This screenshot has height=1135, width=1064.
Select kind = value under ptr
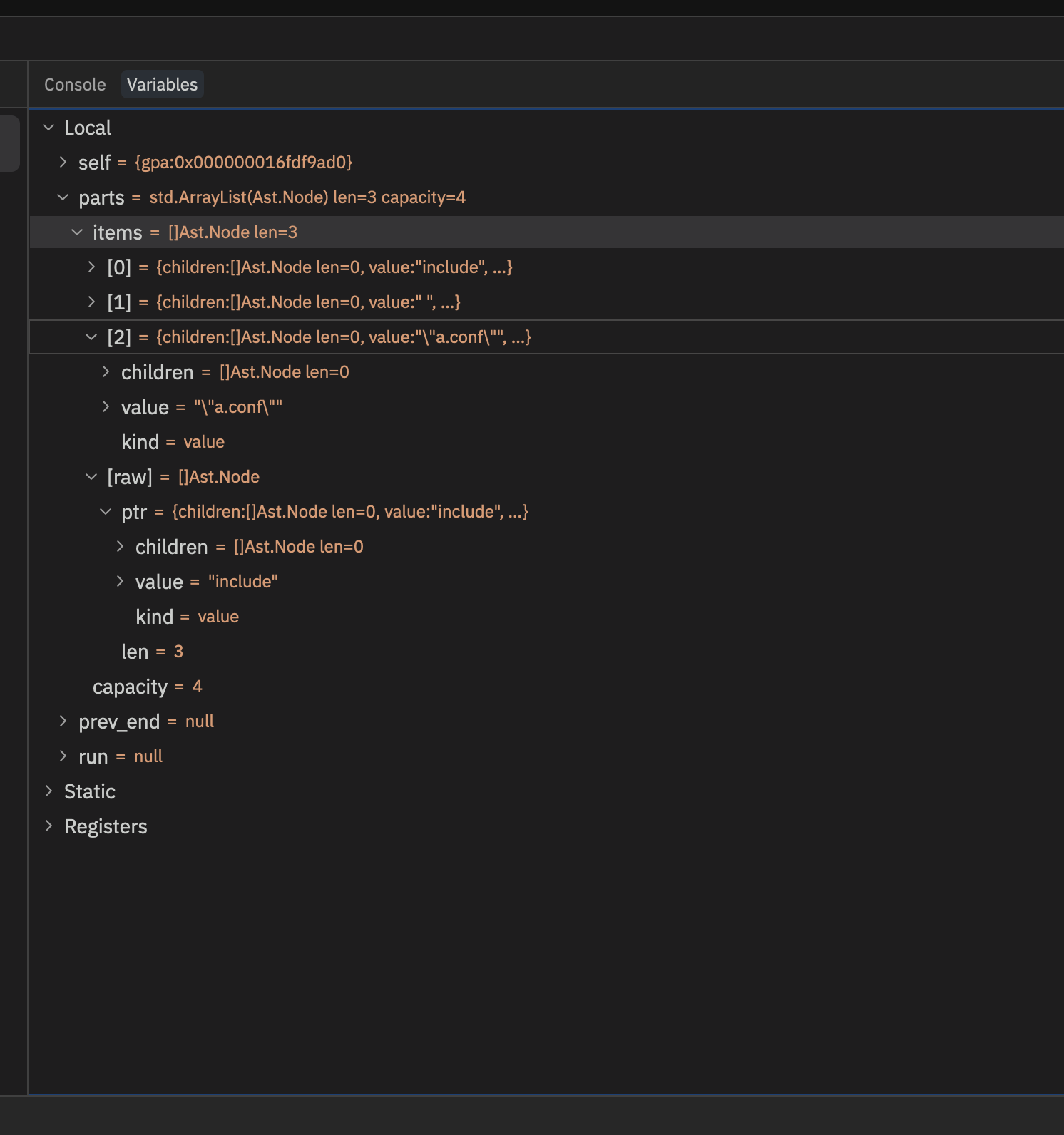pos(188,617)
